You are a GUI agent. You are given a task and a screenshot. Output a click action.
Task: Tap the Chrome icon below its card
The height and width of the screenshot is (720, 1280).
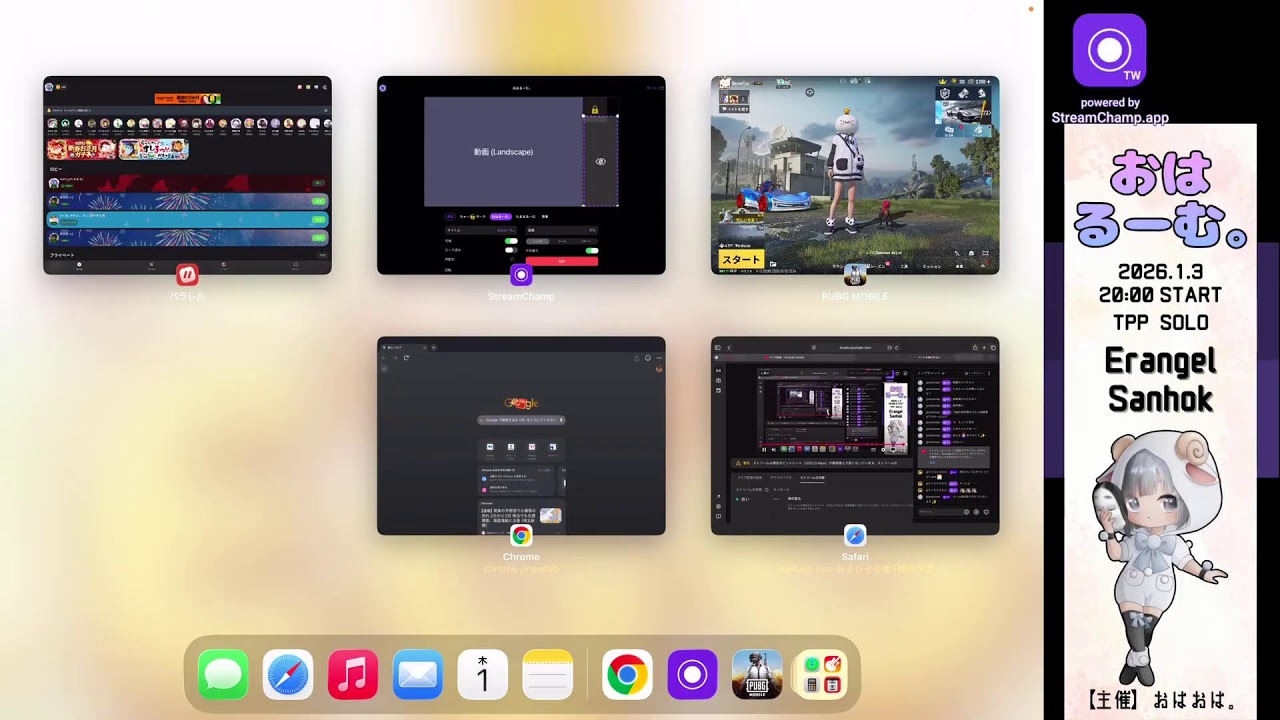point(521,536)
